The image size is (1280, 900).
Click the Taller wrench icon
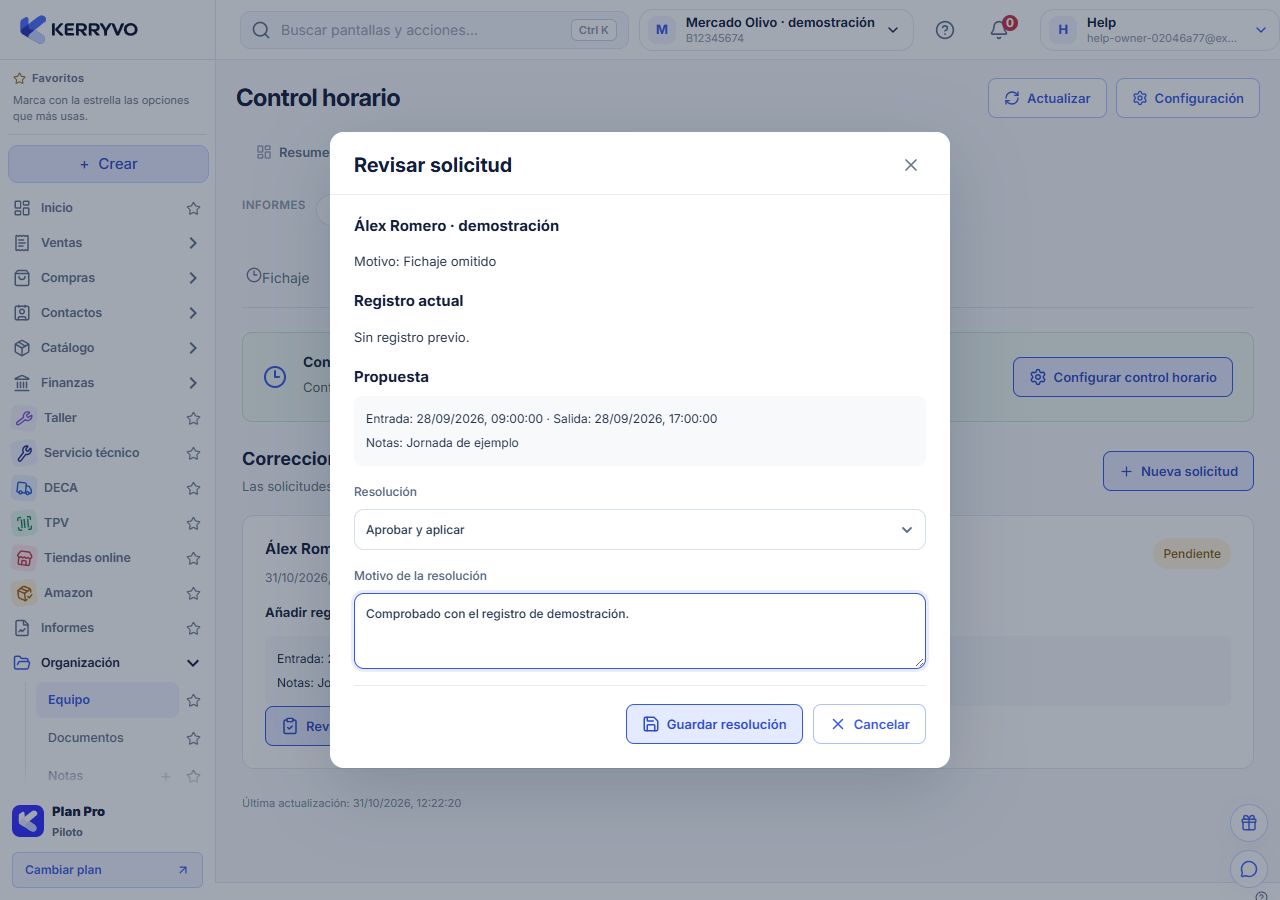24,418
